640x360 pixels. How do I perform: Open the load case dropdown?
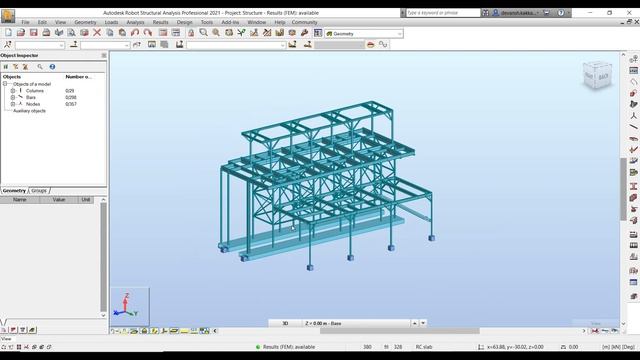click(282, 45)
